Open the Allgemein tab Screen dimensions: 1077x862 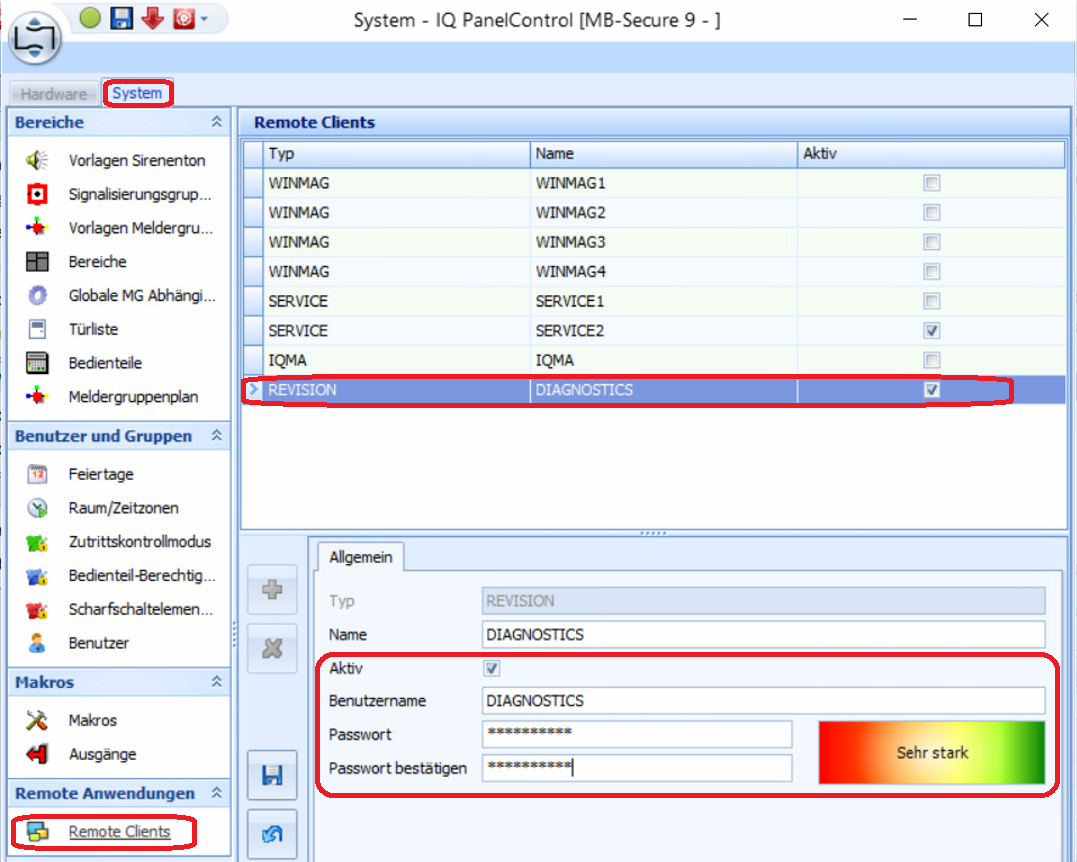361,557
